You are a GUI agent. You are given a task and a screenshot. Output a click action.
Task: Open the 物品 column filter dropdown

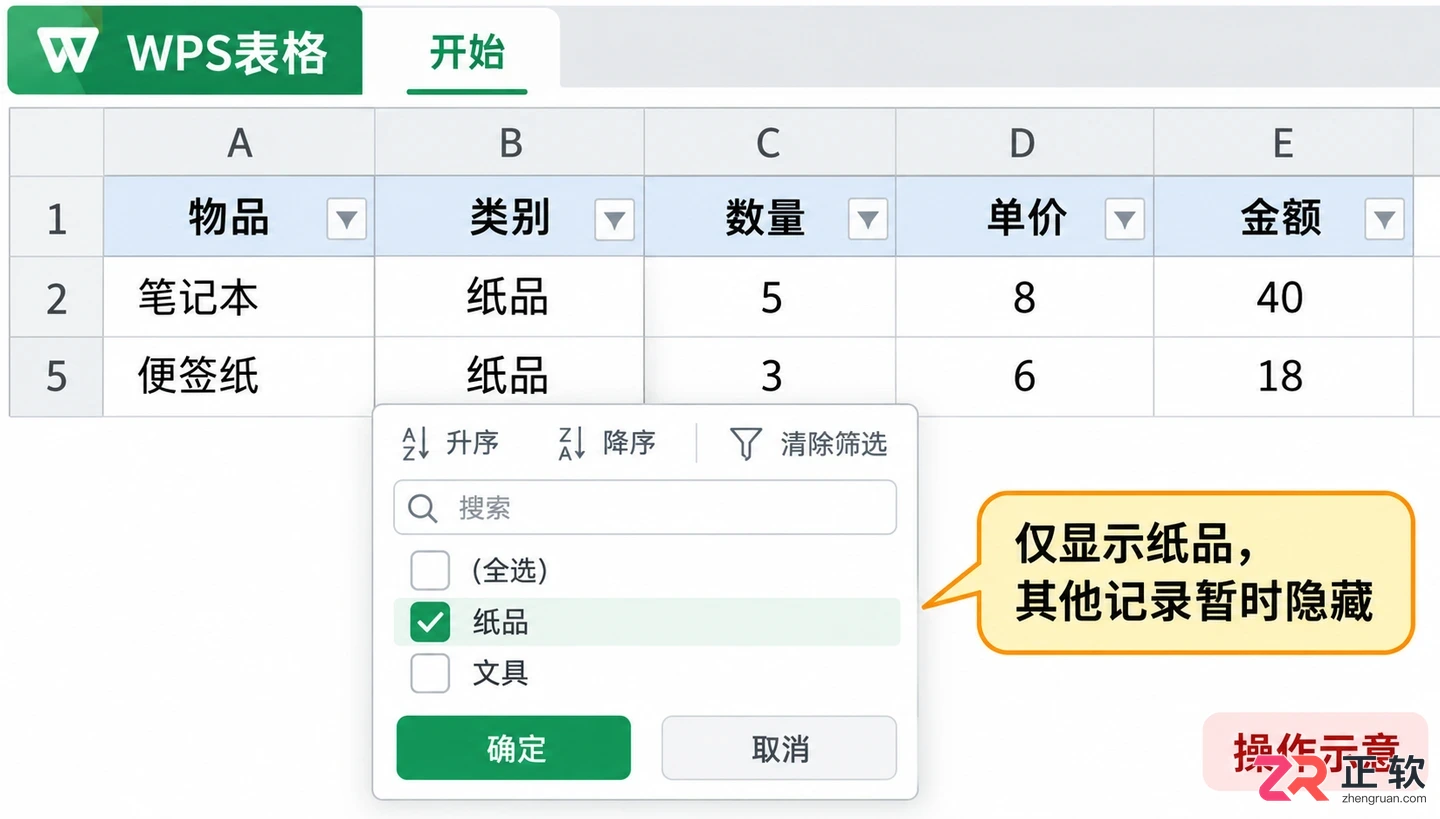[347, 218]
